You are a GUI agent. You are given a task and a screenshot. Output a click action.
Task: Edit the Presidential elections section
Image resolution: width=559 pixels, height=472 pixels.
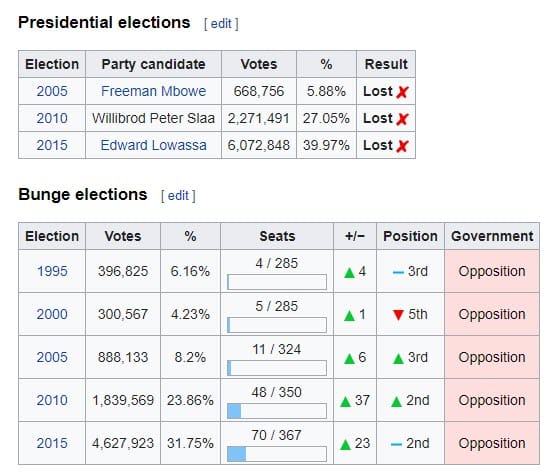coord(221,24)
